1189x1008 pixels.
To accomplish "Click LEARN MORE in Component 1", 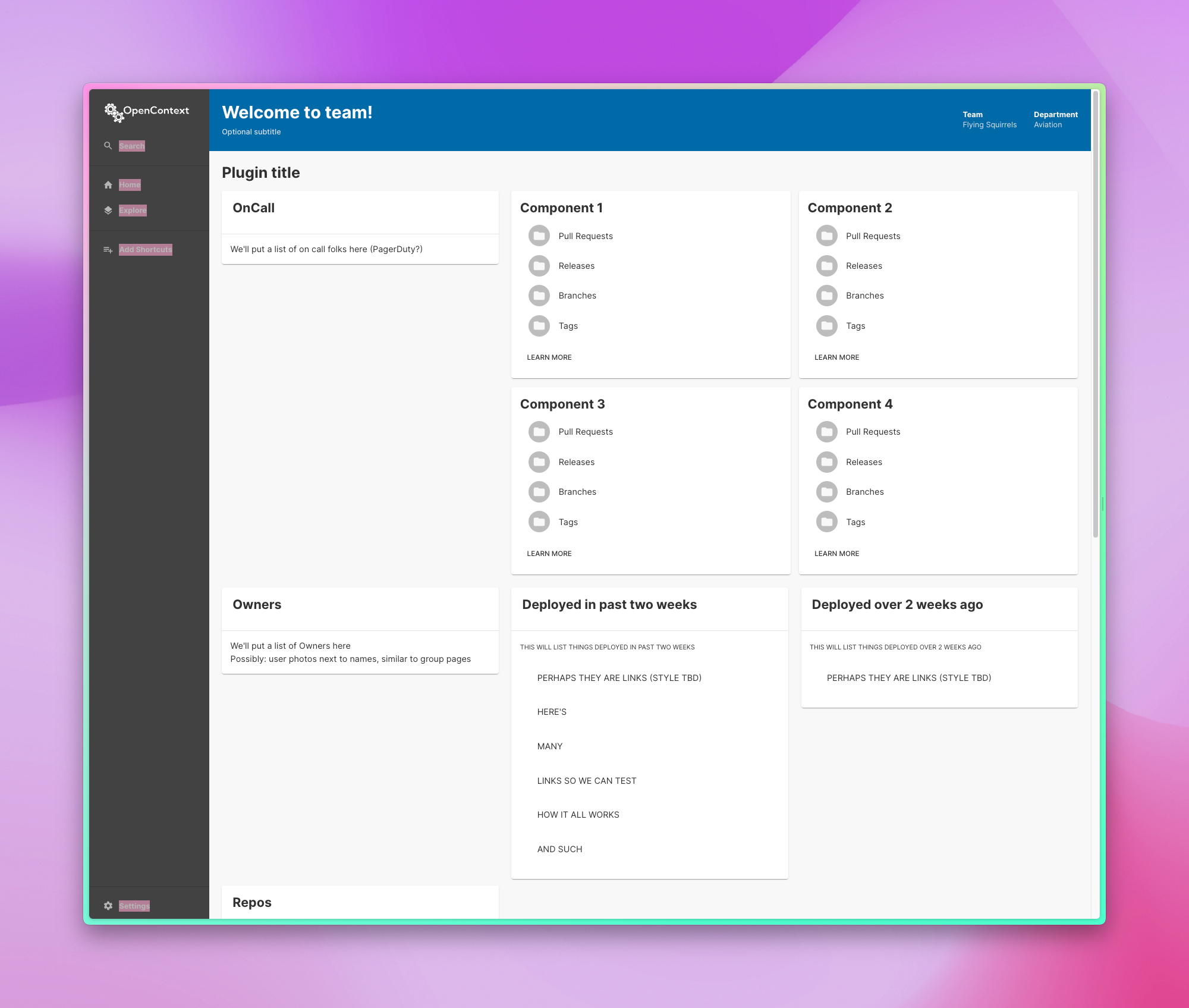I will [x=549, y=357].
